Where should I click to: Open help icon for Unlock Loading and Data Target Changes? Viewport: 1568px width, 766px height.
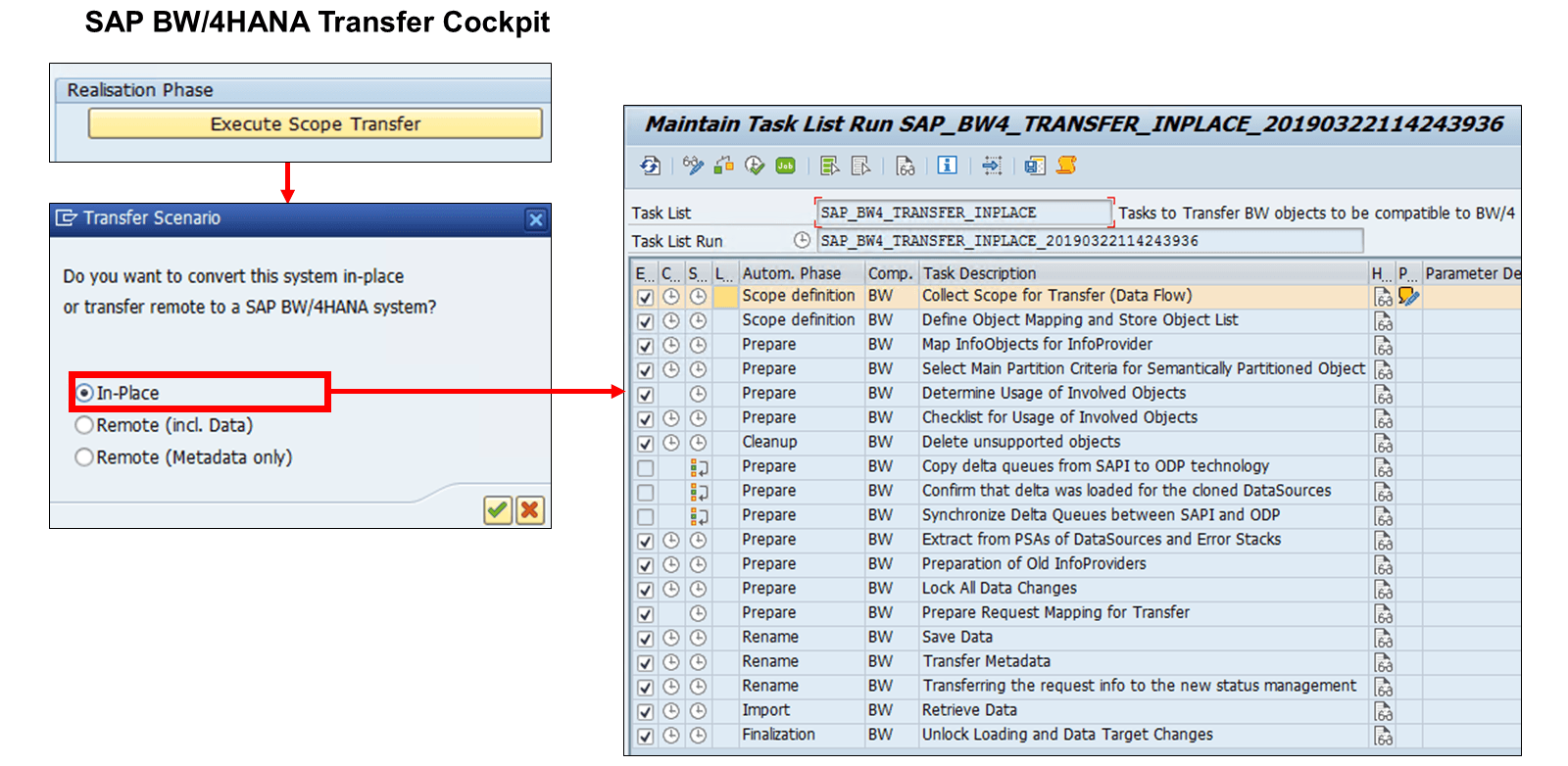click(x=1383, y=736)
